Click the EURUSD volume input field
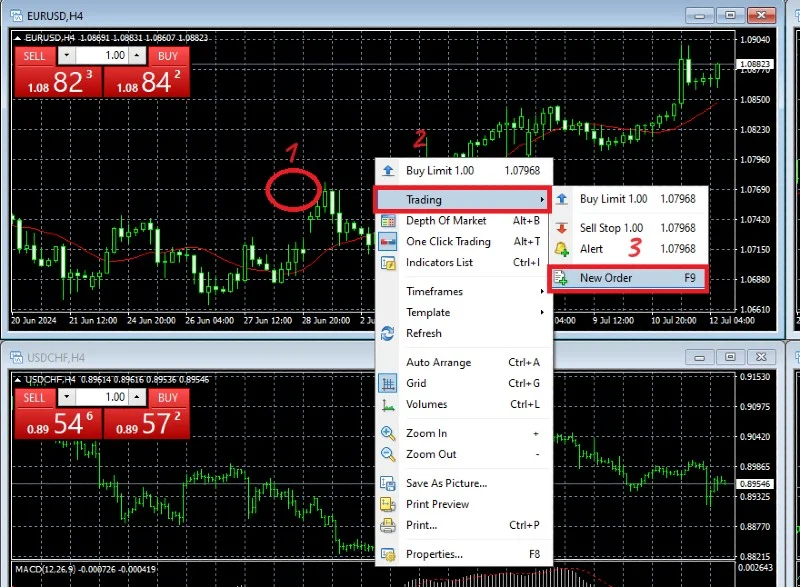 102,55
